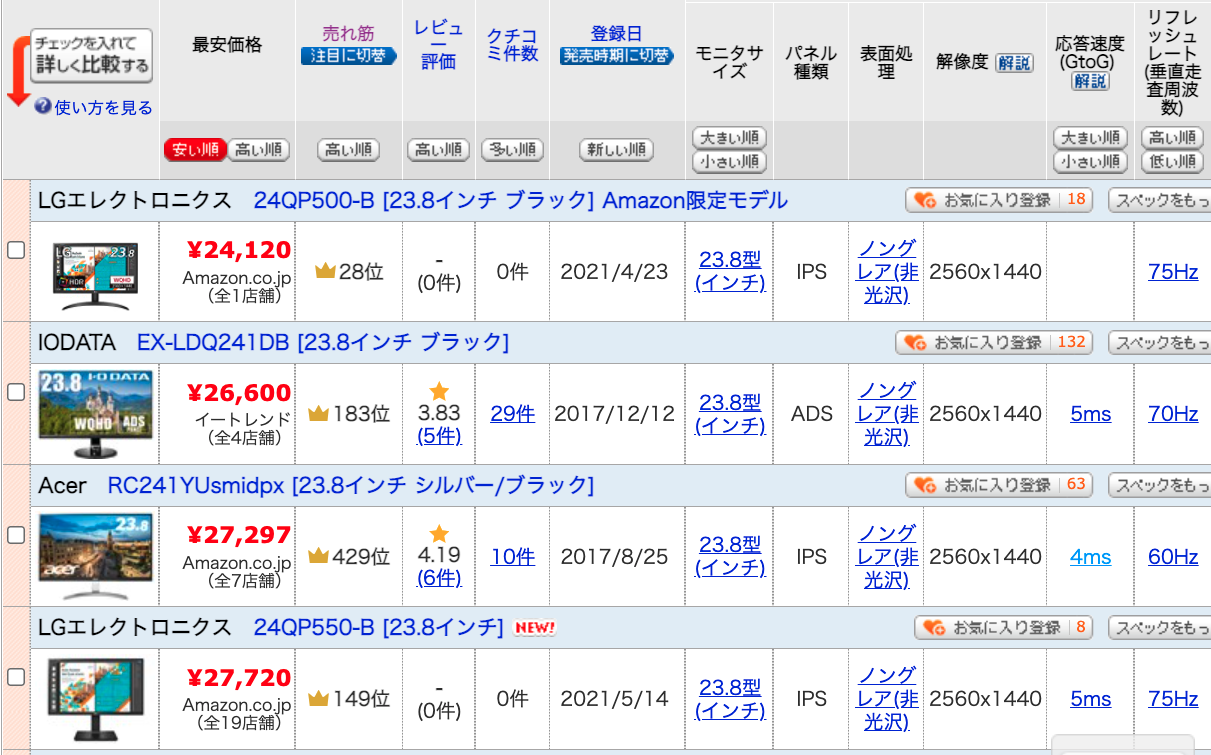1211x755 pixels.
Task: Open ノングレア link in EX-LDQ241DB row
Action: pyautogui.click(x=886, y=413)
